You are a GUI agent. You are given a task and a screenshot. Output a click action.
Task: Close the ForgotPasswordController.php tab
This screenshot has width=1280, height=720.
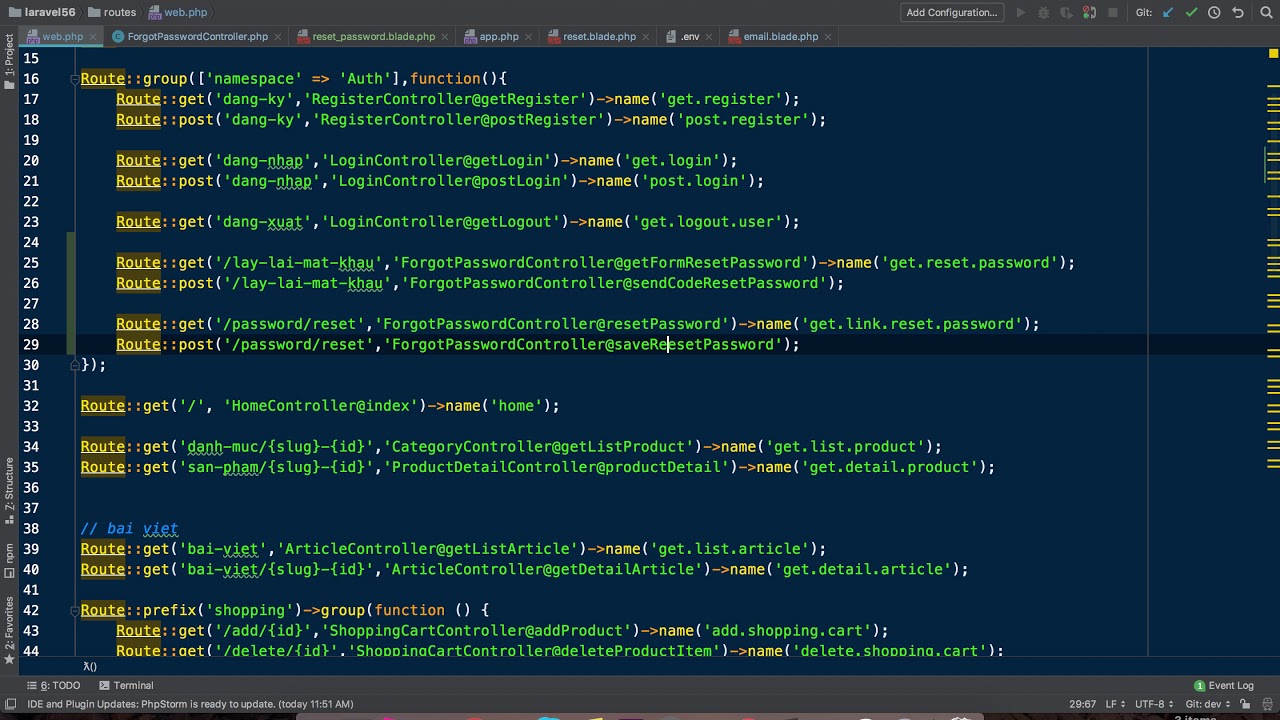[279, 37]
